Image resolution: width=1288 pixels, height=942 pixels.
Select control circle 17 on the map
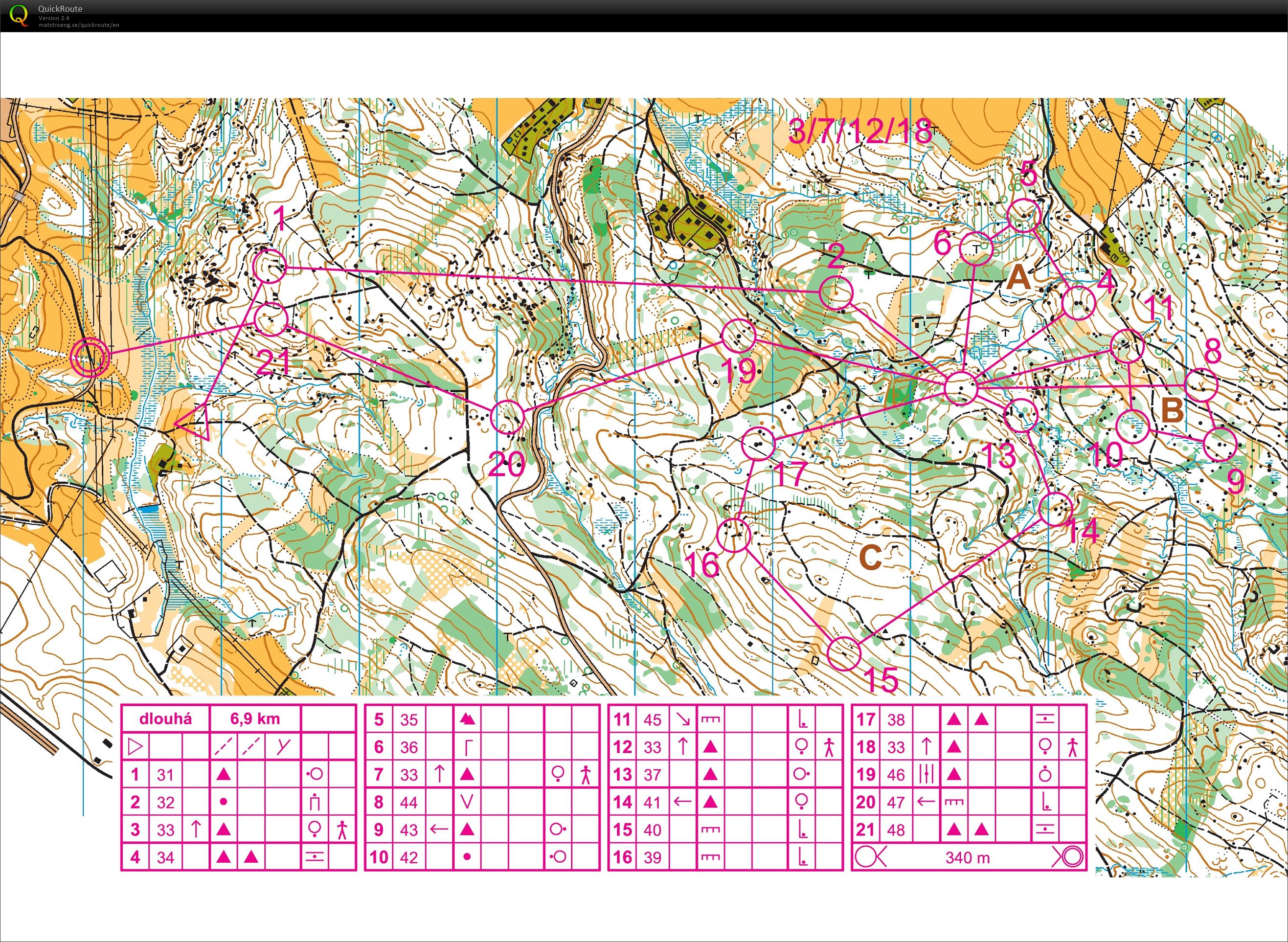pos(758,443)
